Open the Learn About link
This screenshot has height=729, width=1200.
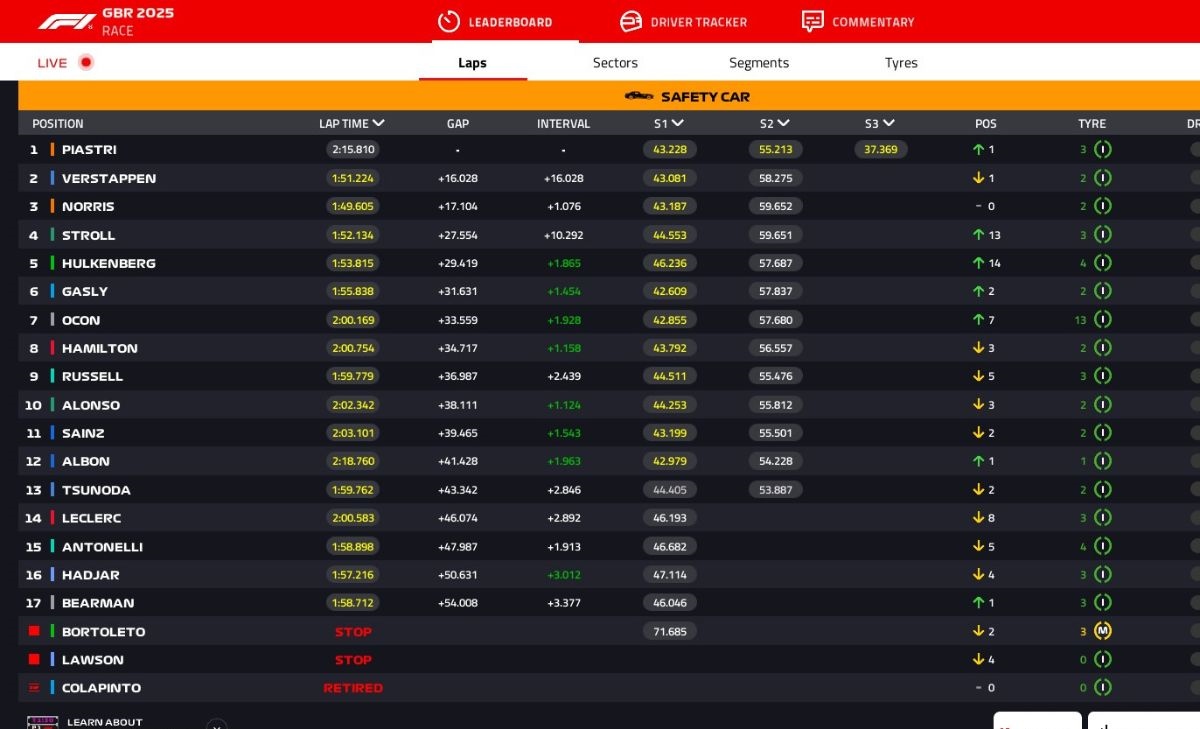104,722
